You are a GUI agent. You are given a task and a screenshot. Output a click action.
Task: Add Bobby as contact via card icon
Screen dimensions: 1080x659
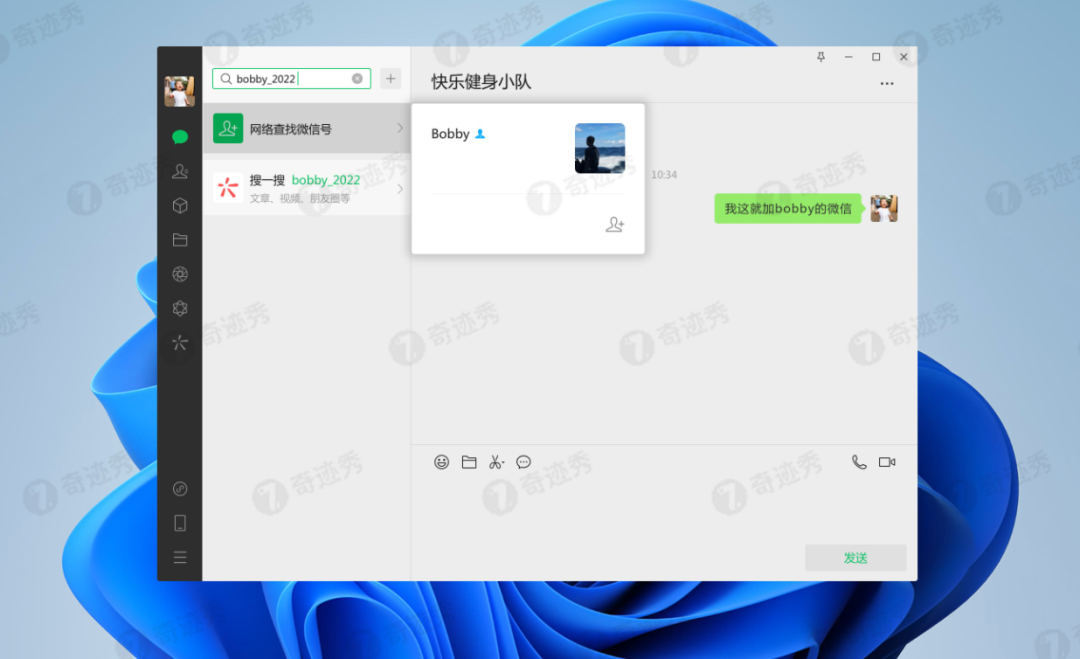click(x=614, y=224)
